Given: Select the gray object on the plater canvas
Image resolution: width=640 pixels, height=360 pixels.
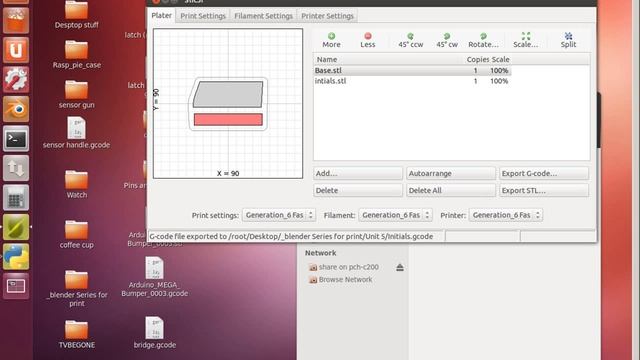Looking at the screenshot, I should coord(228,94).
